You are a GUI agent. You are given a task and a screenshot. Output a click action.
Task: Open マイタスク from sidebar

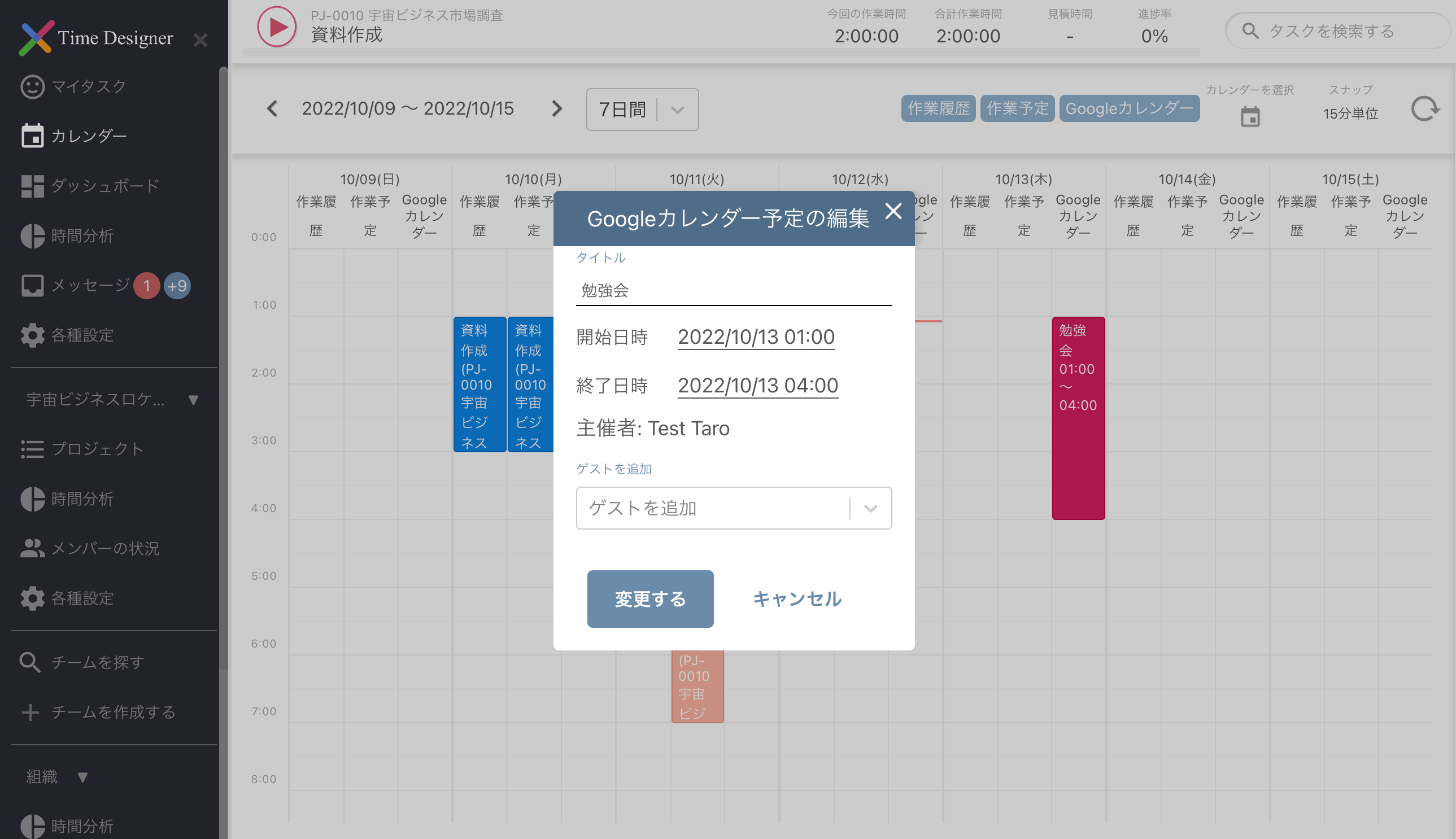88,86
